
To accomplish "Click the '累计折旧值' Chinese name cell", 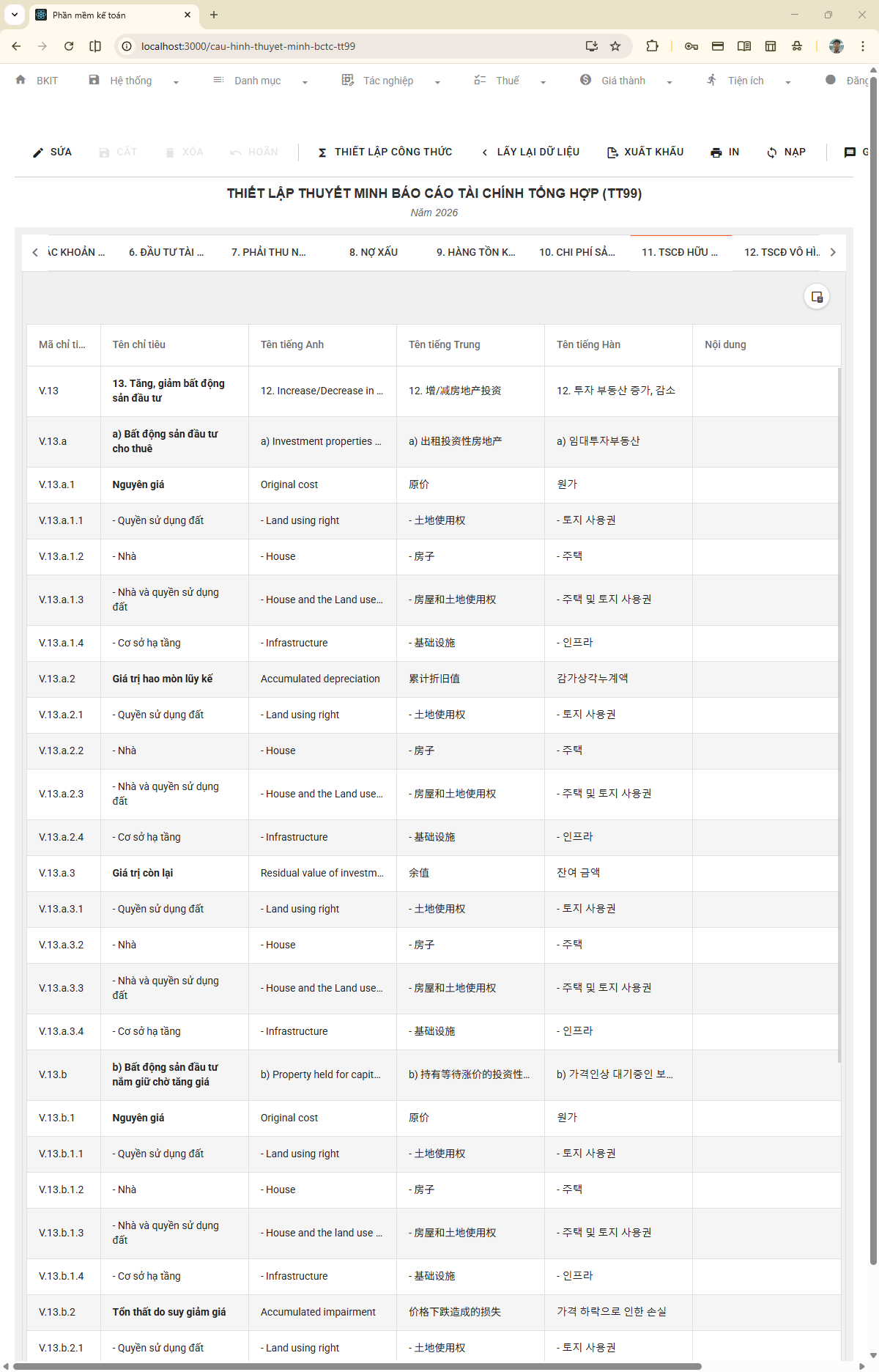I will [470, 679].
